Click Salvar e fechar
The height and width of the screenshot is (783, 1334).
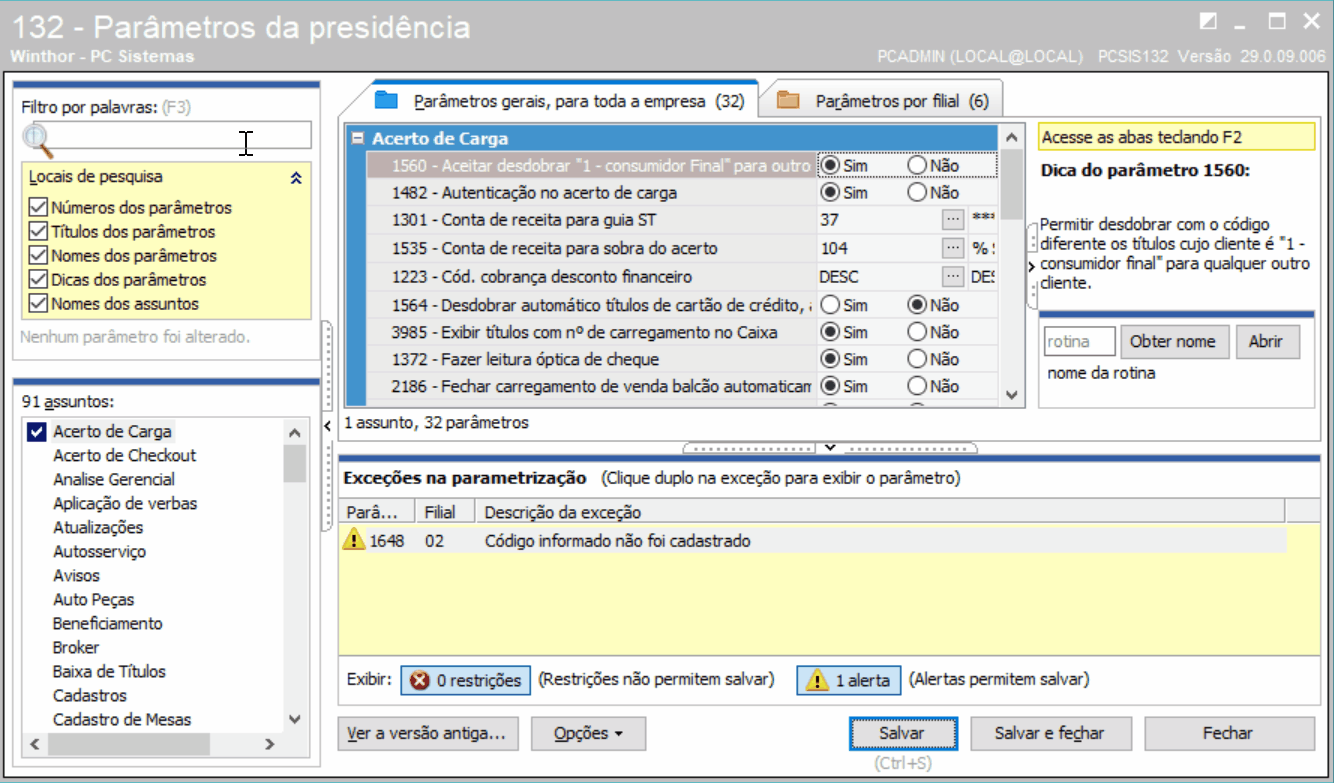tap(1049, 733)
